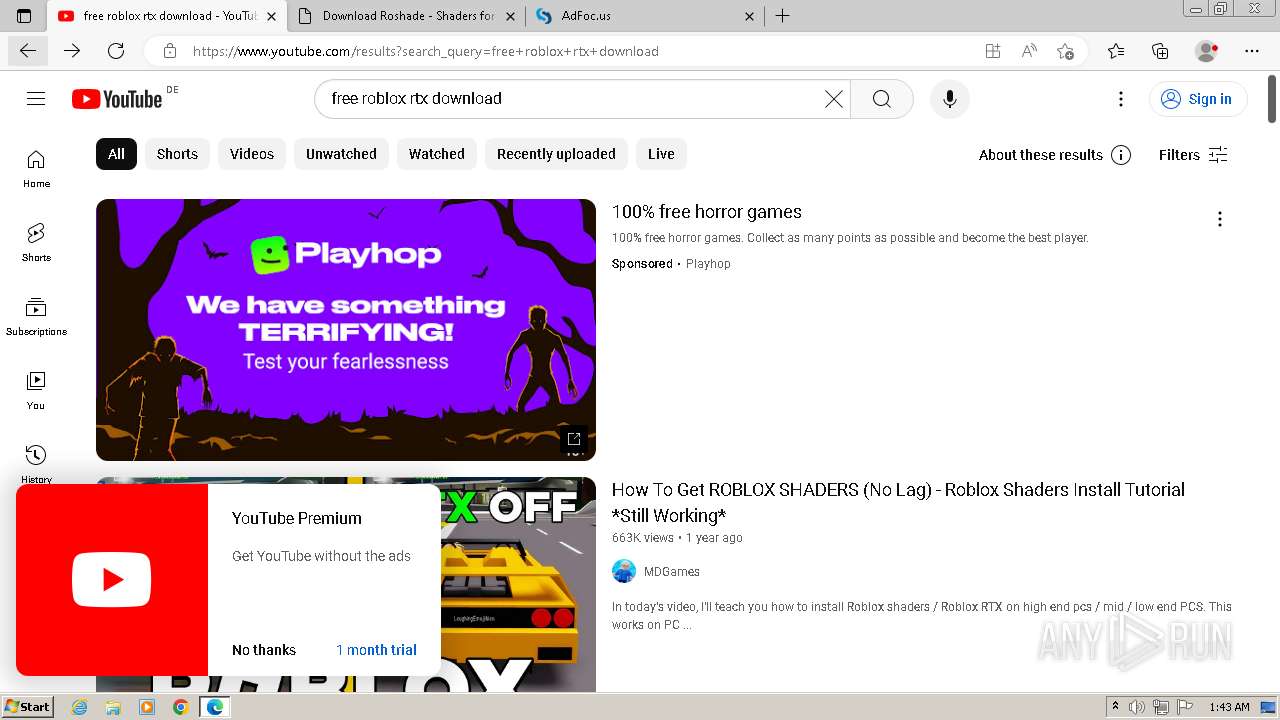Screen dimensions: 1280x720
Task: Select the Videos filter chip
Action: (252, 154)
